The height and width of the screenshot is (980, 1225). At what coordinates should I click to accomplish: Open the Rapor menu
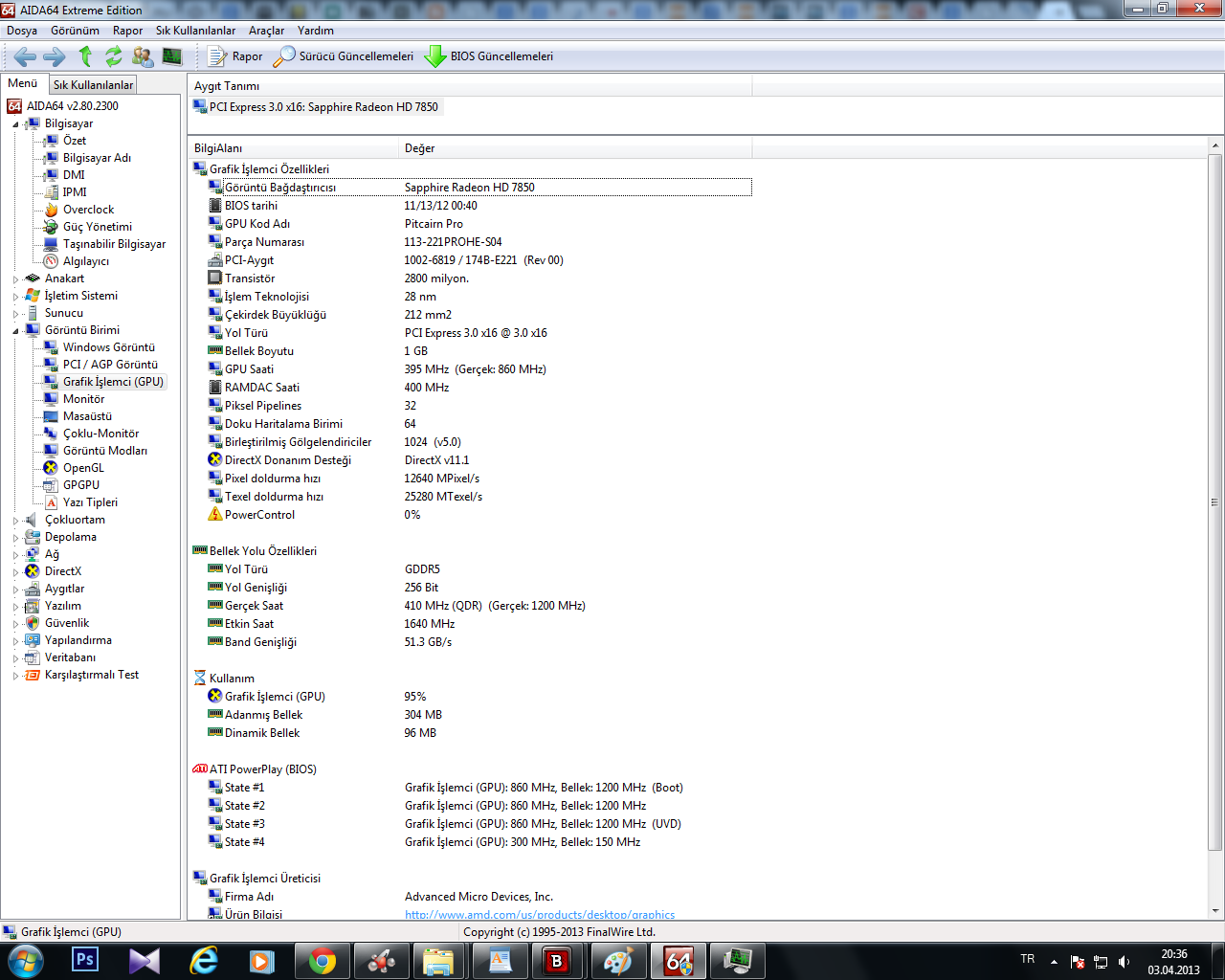[x=127, y=31]
